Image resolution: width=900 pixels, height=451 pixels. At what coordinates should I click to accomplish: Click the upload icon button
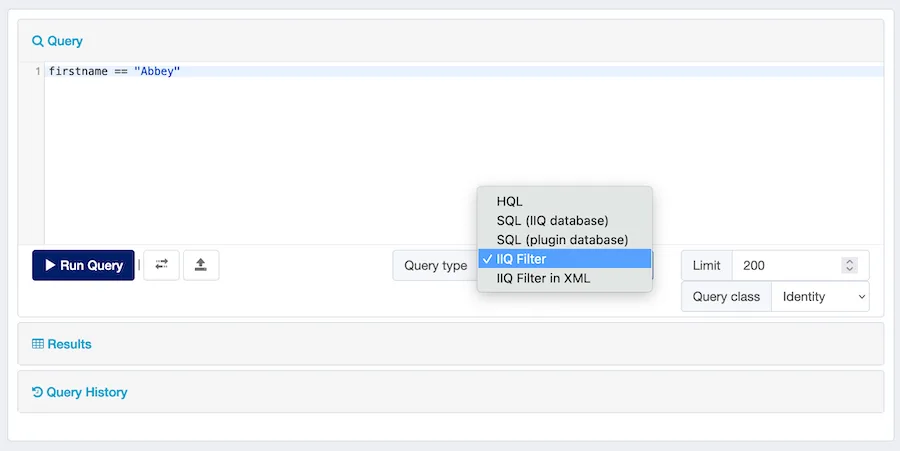[200, 265]
